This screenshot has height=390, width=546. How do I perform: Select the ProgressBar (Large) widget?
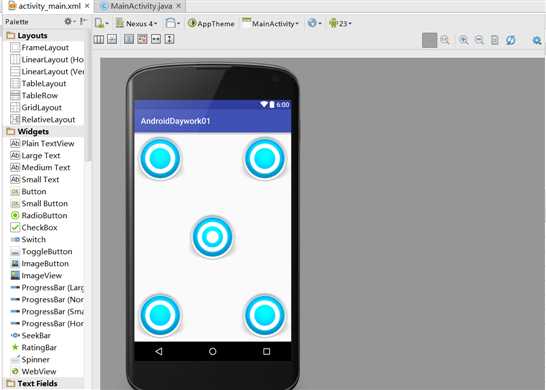47,287
